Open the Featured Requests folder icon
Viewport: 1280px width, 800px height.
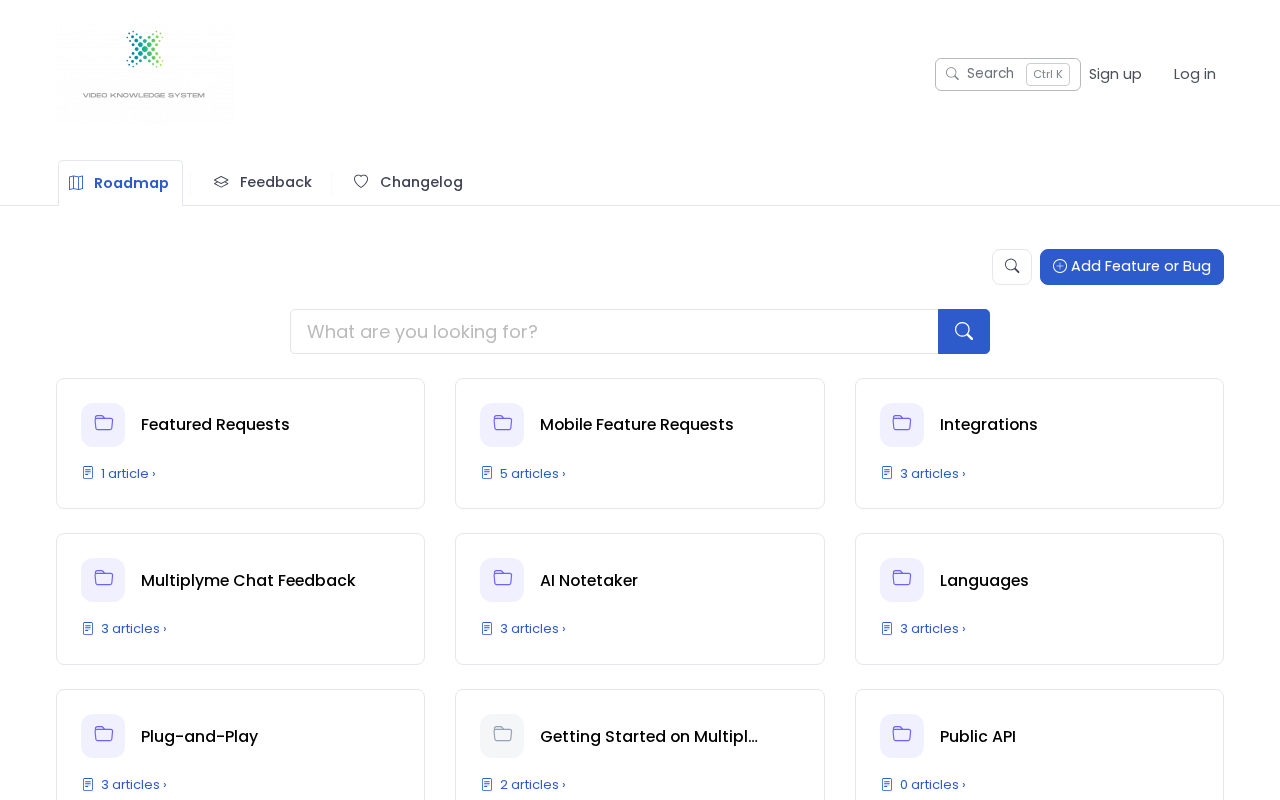coord(103,424)
